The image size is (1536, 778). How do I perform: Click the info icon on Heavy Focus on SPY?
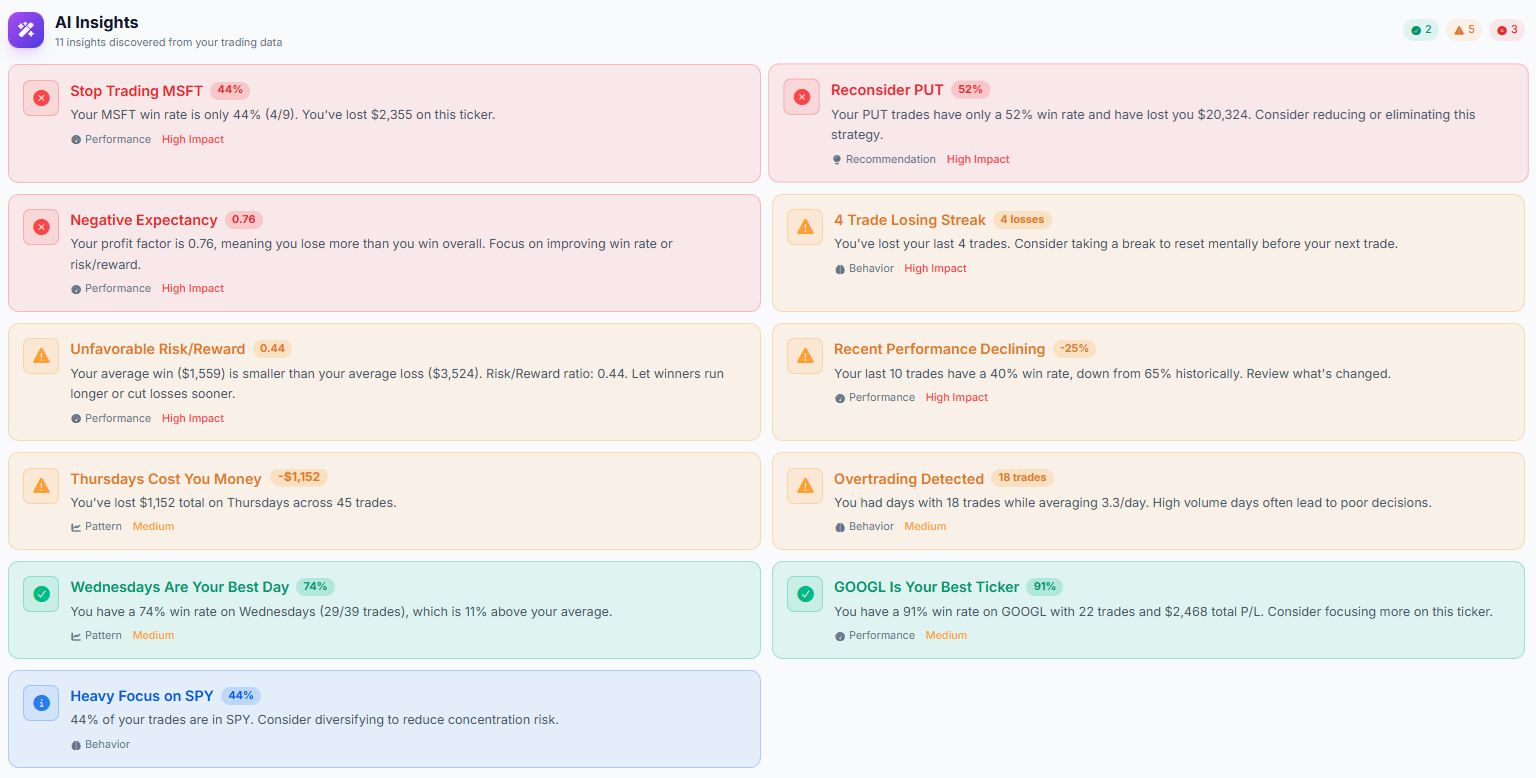point(40,702)
